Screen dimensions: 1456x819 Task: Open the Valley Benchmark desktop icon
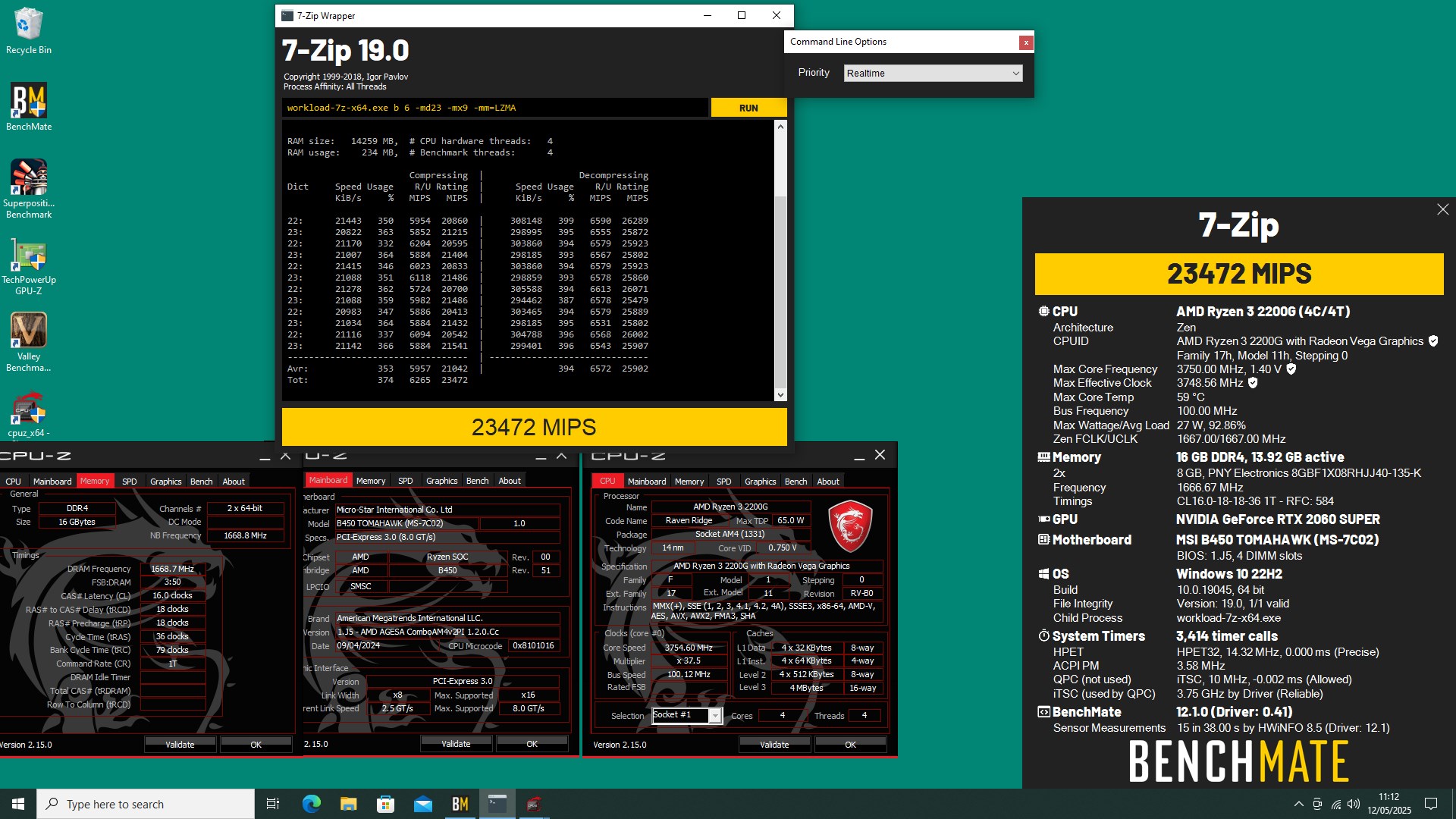29,342
